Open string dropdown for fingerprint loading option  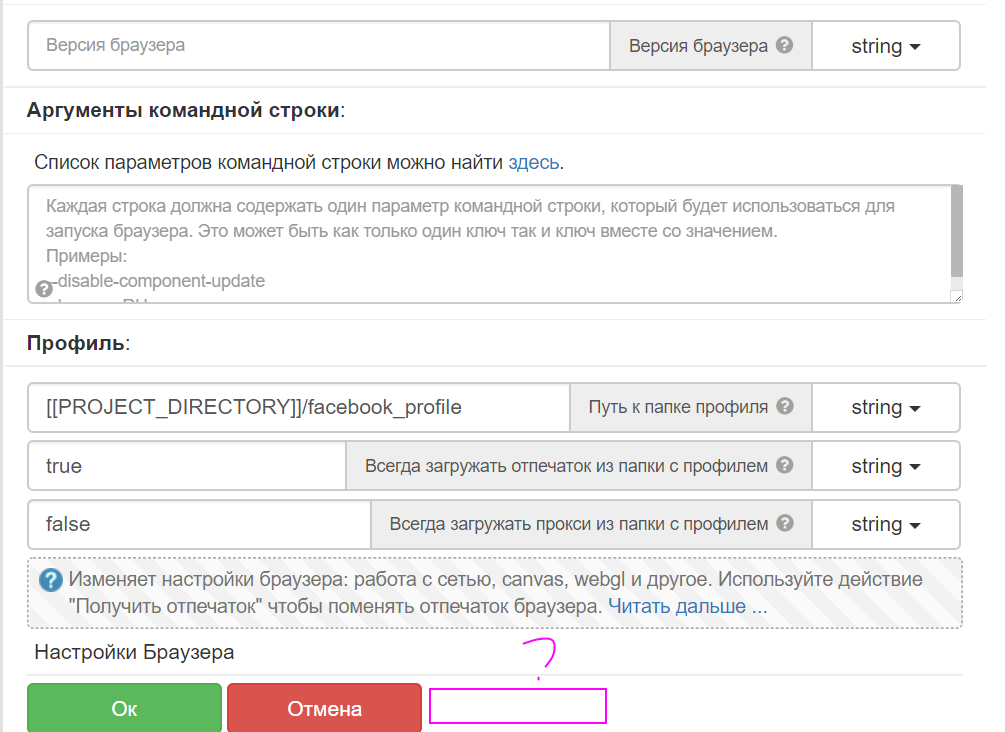(x=885, y=466)
